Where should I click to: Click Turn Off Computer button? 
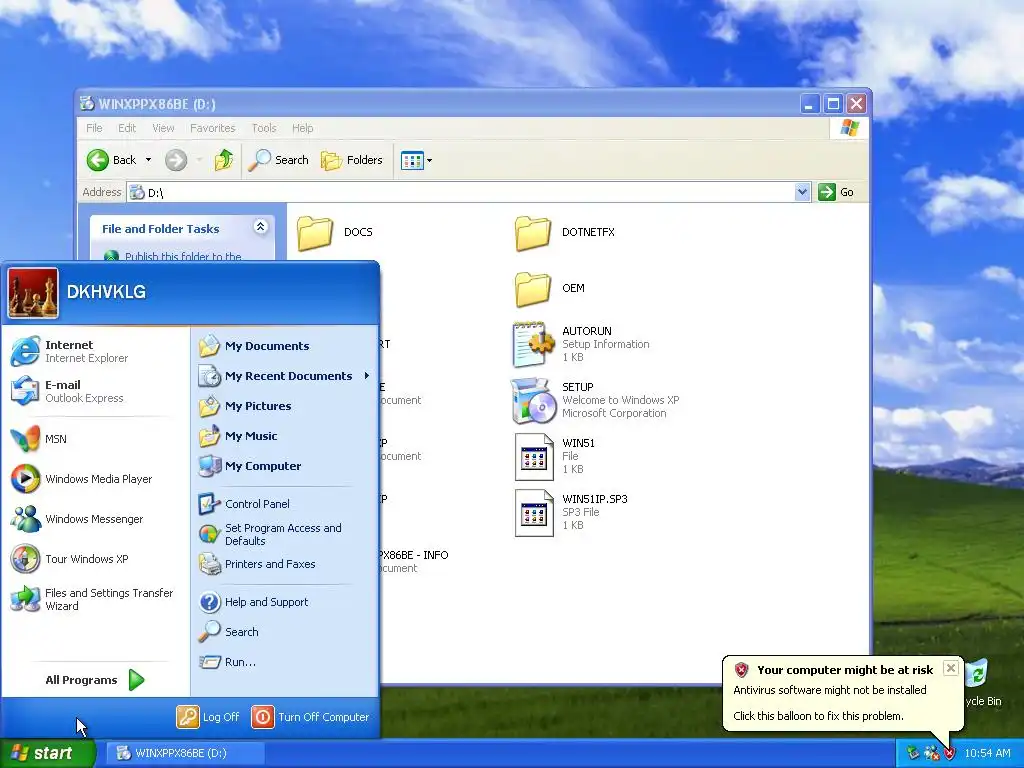click(x=310, y=717)
